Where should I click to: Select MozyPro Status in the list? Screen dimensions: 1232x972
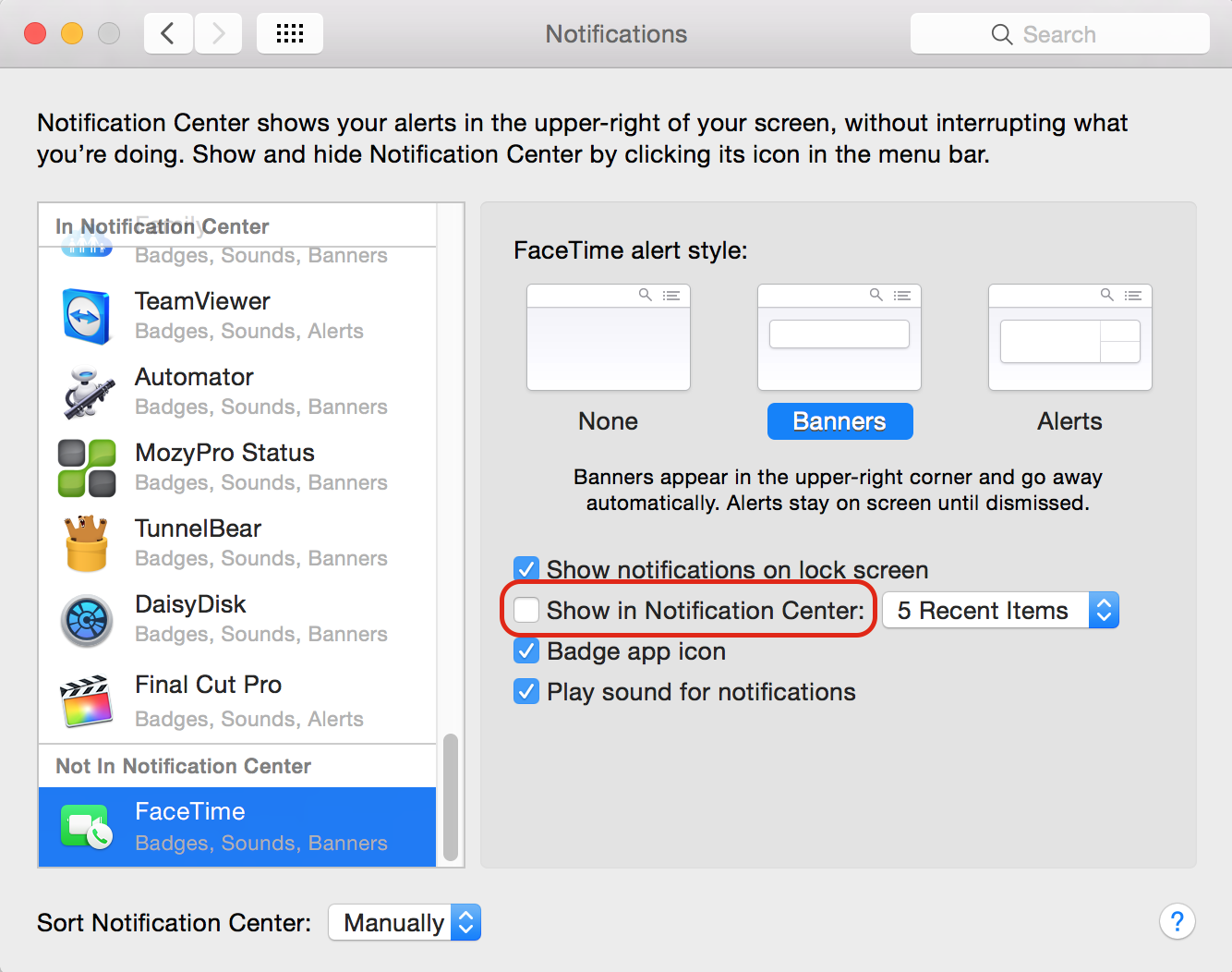coord(237,468)
